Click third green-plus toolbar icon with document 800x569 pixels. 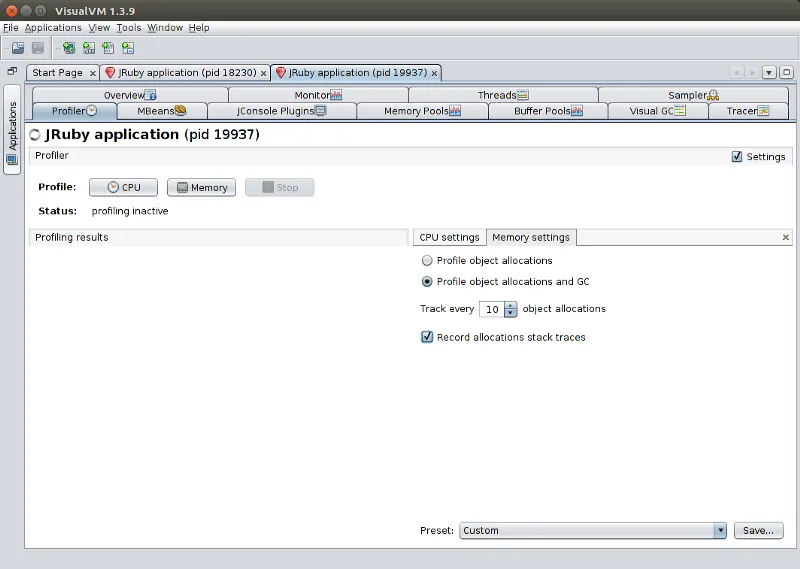point(108,48)
